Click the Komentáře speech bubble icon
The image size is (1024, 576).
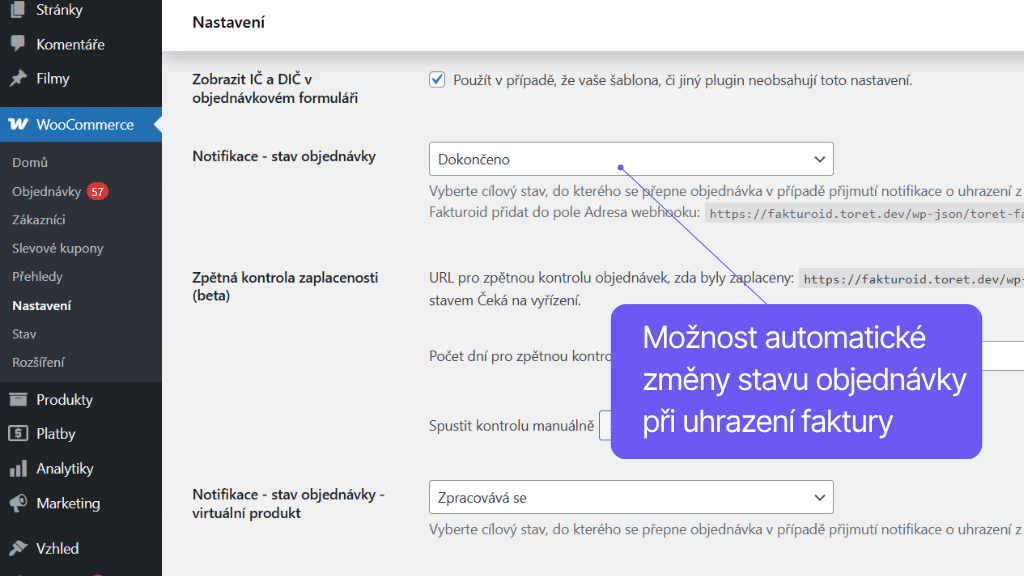[x=18, y=44]
